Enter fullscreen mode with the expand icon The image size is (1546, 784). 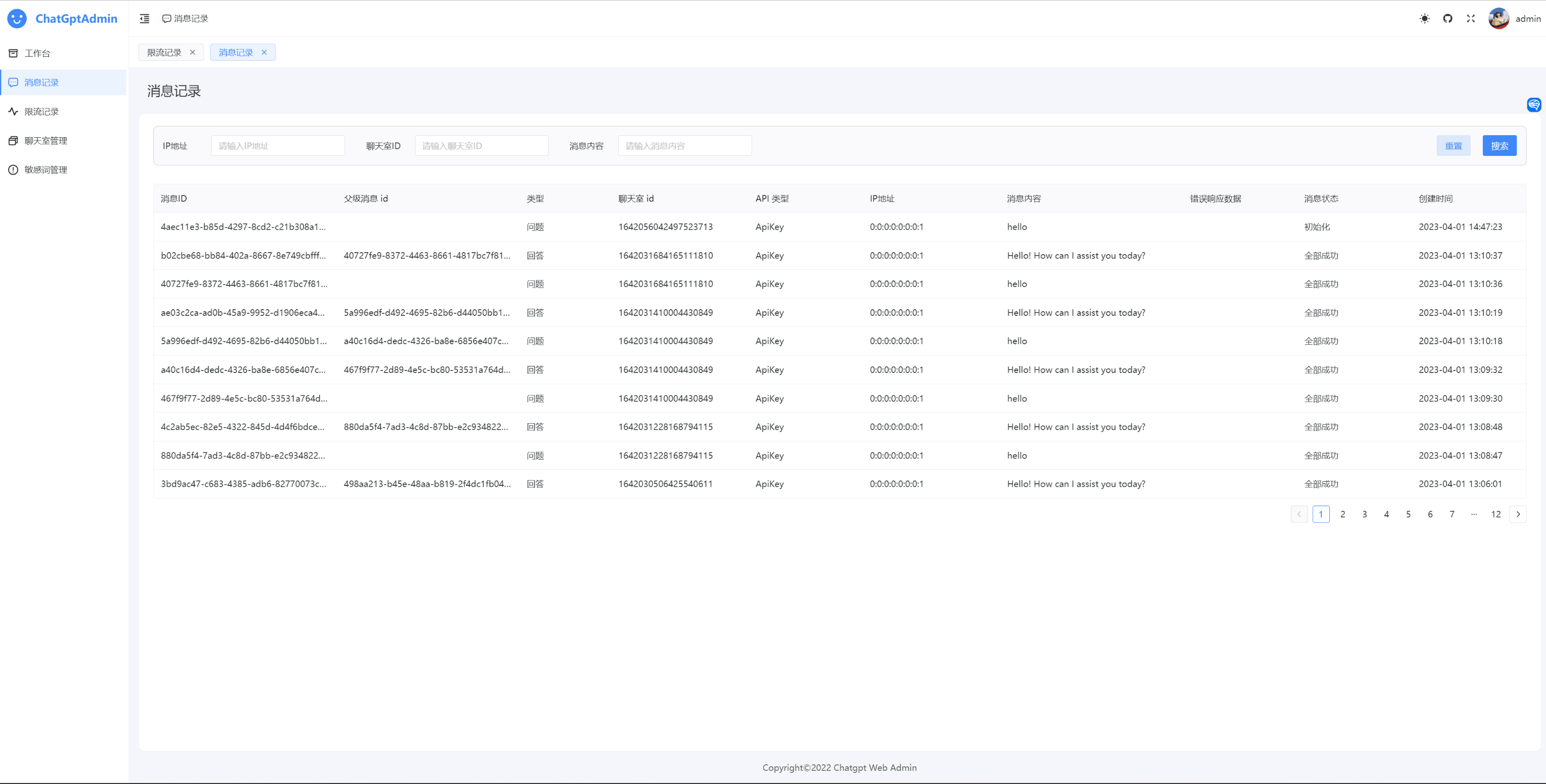pos(1471,19)
